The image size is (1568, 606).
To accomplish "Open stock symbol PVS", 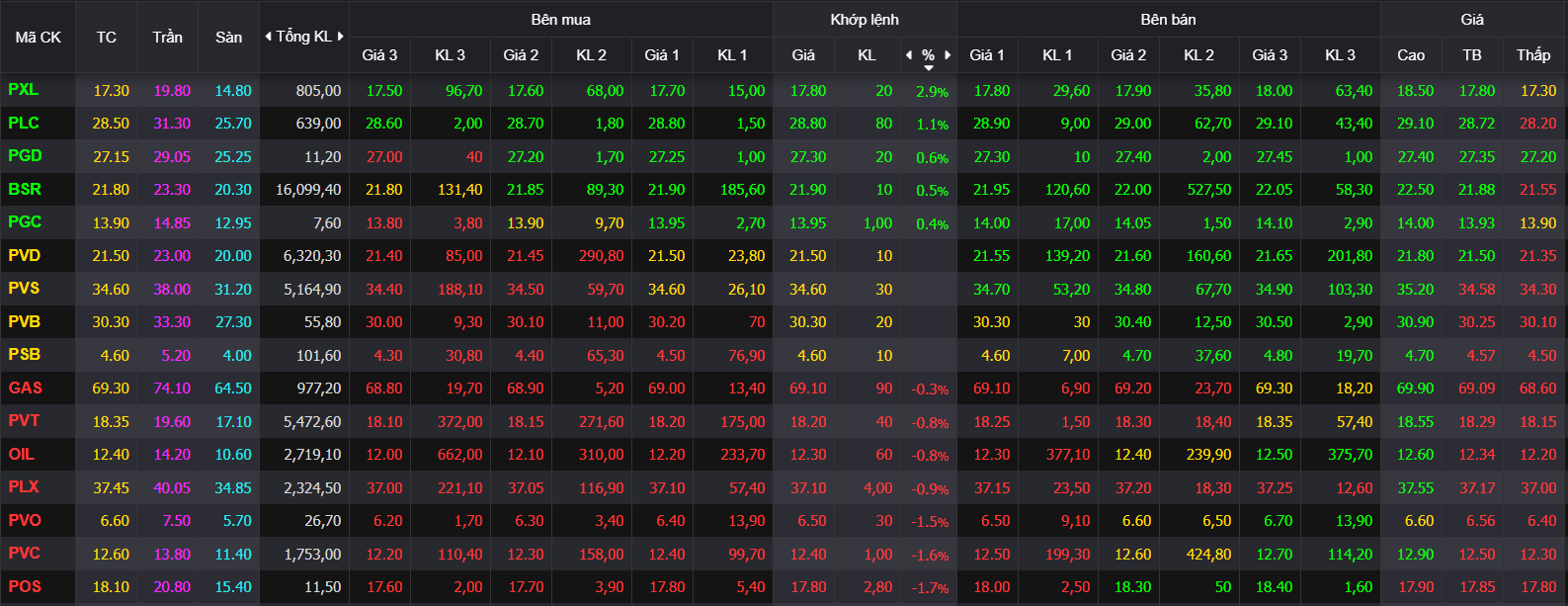I will [x=25, y=289].
